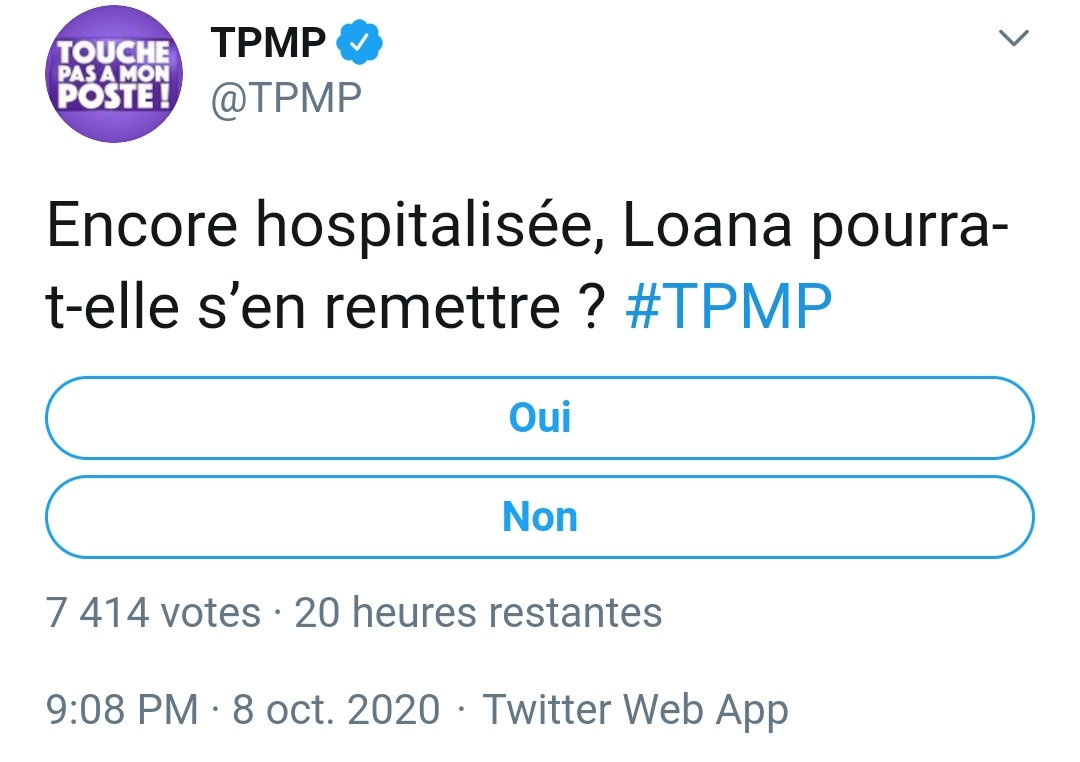Open the TPMP display name

point(268,43)
